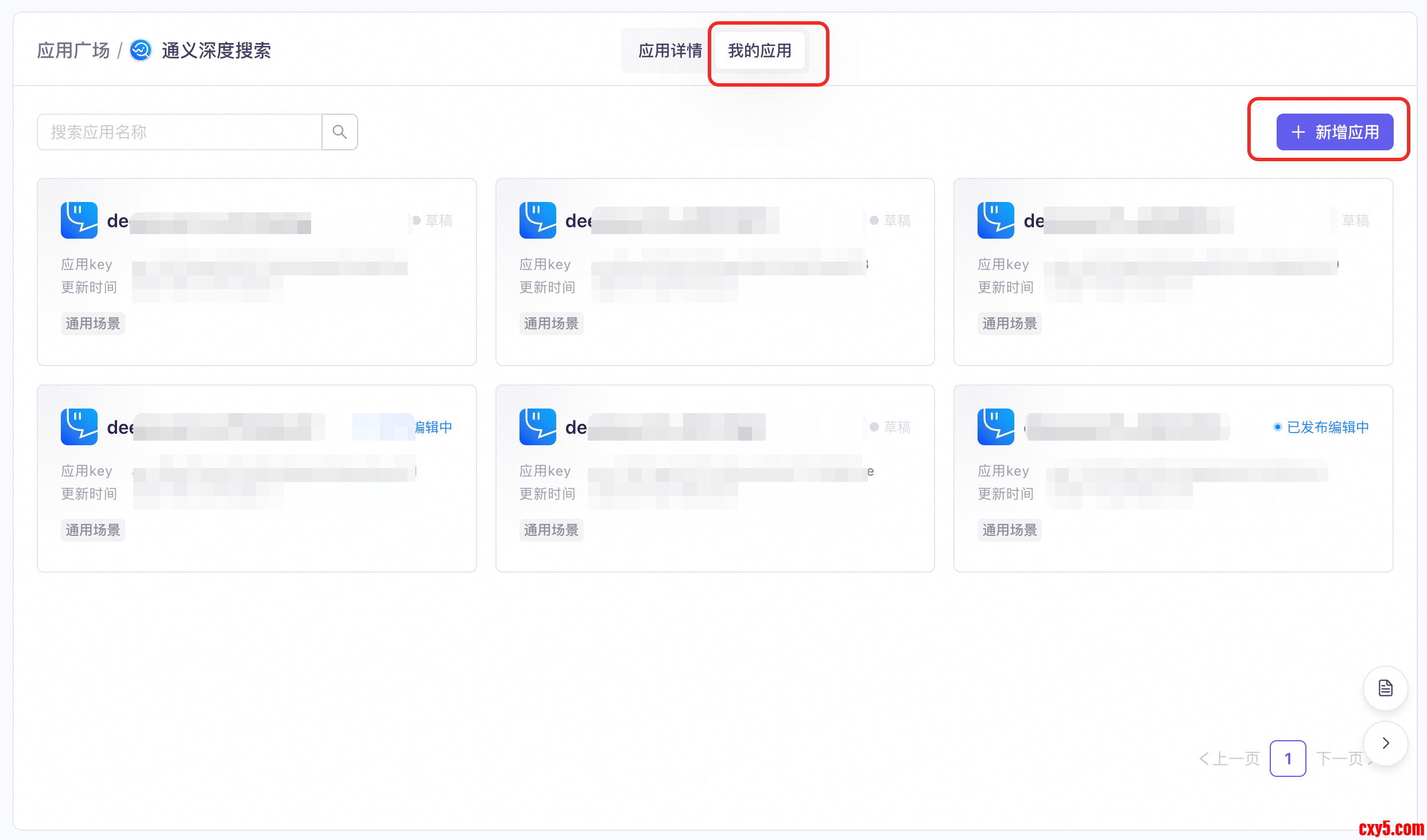
Task: Click the 新增应用 button
Action: (1335, 132)
